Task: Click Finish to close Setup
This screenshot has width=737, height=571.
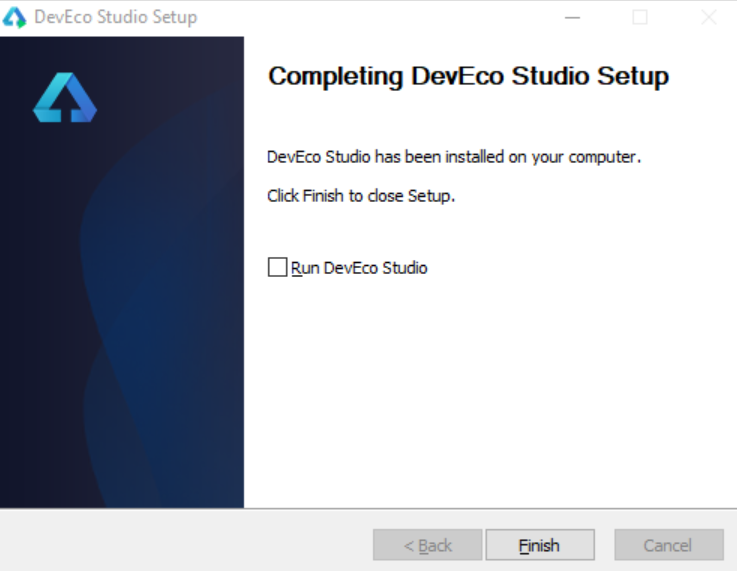Action: (540, 545)
